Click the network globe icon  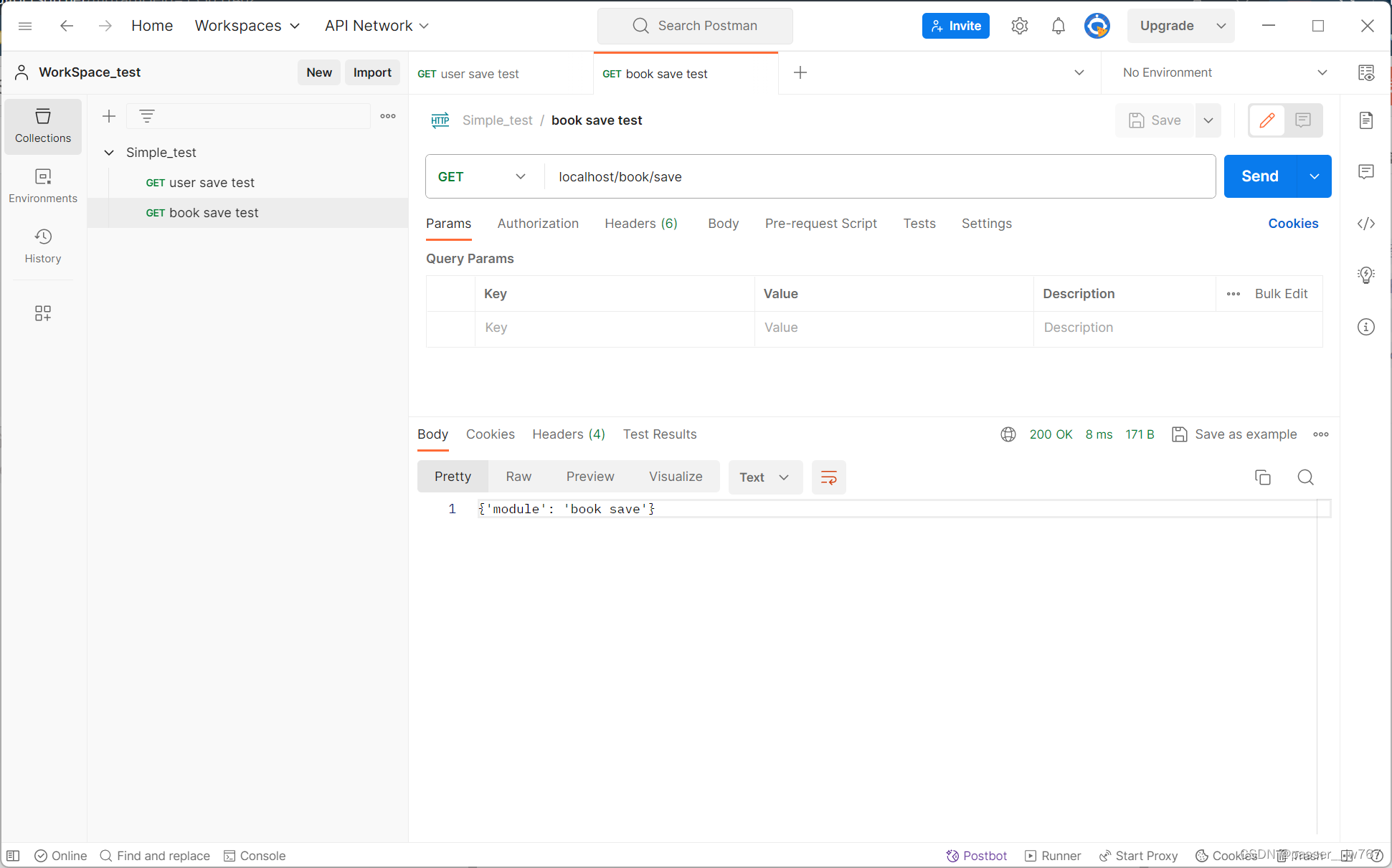point(1008,434)
